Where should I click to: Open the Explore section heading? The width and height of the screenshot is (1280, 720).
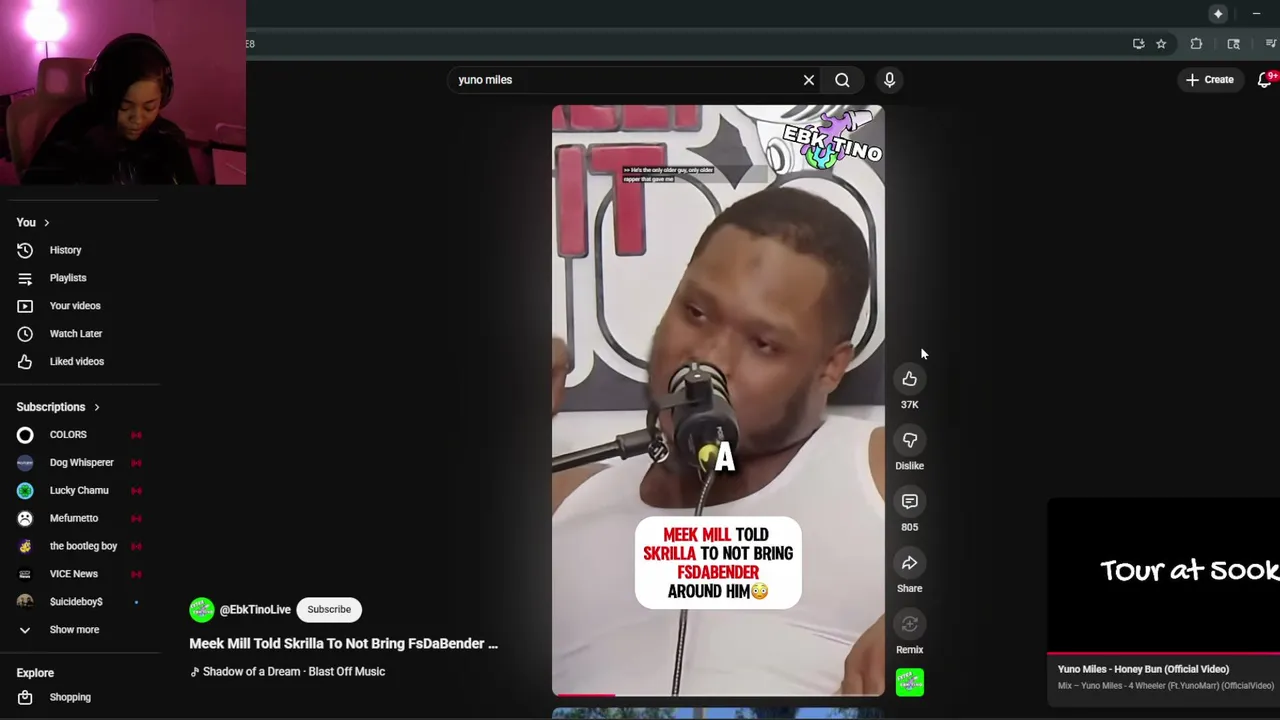35,673
